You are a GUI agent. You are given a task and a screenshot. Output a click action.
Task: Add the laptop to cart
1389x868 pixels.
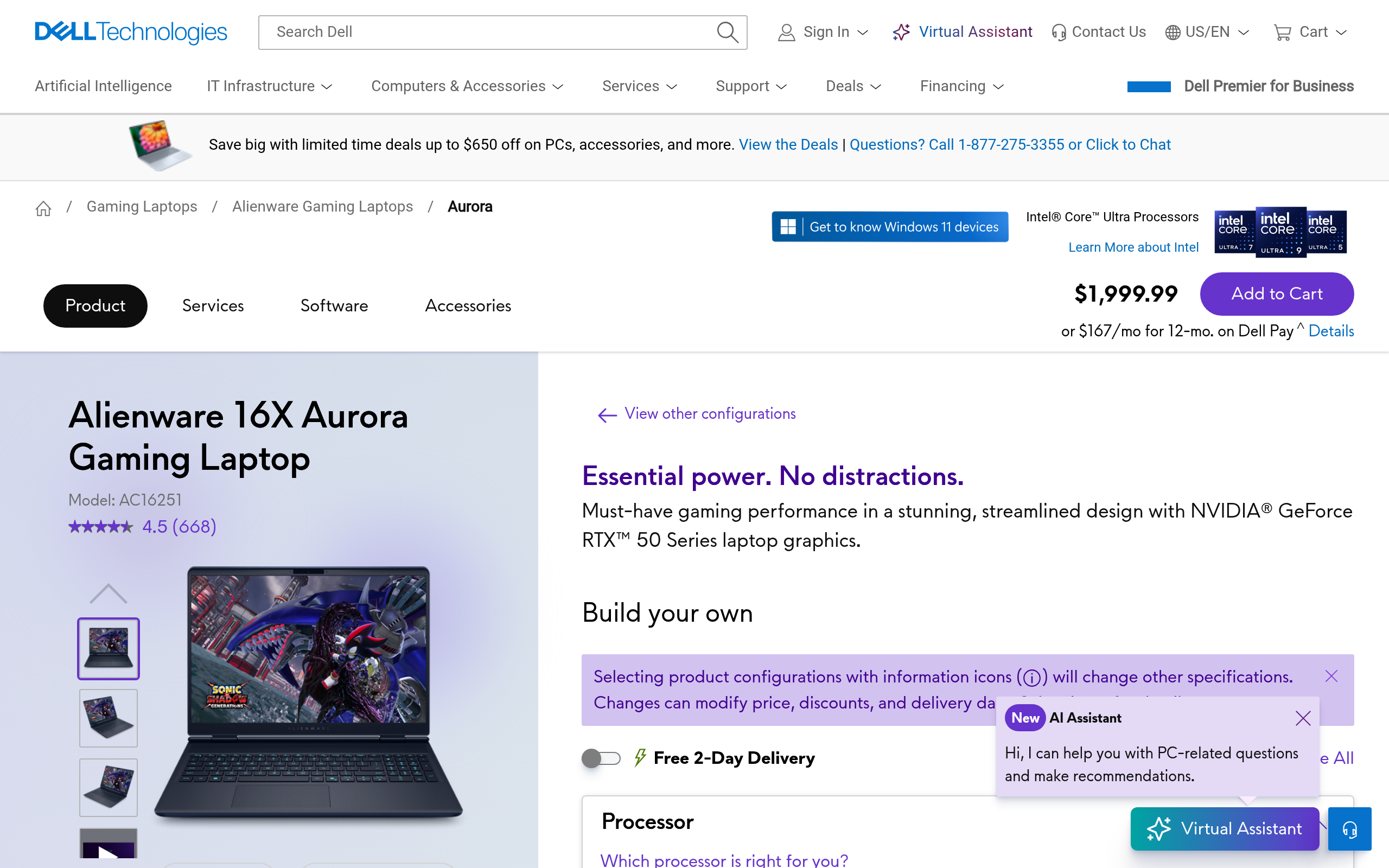(x=1277, y=294)
